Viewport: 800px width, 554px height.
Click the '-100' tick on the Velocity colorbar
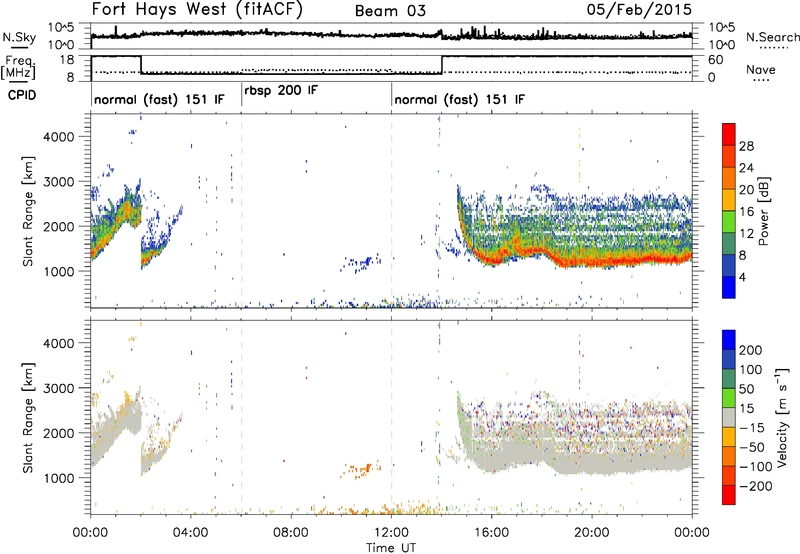point(756,467)
